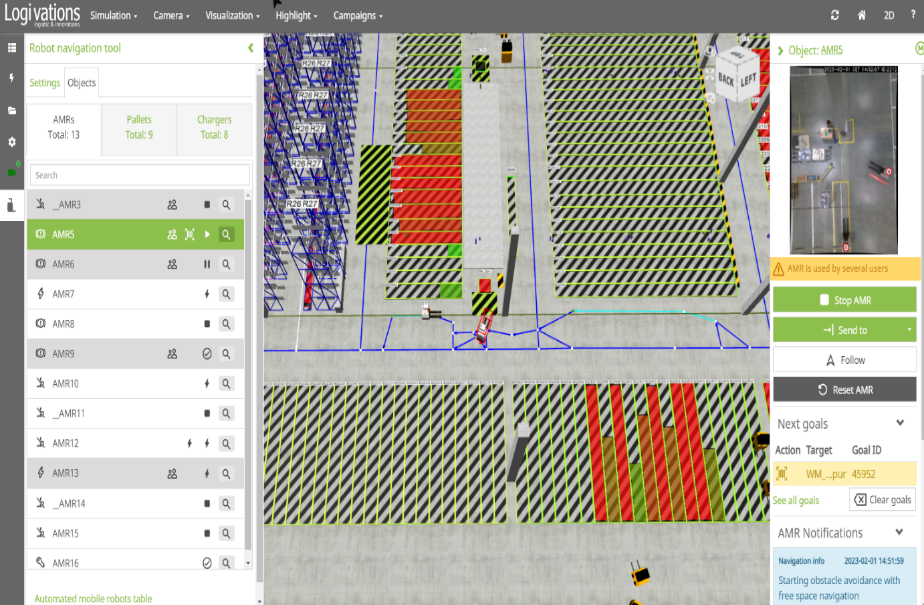This screenshot has height=605, width=924.
Task: Select the Chargers Total 8 tab
Action: coord(214,127)
